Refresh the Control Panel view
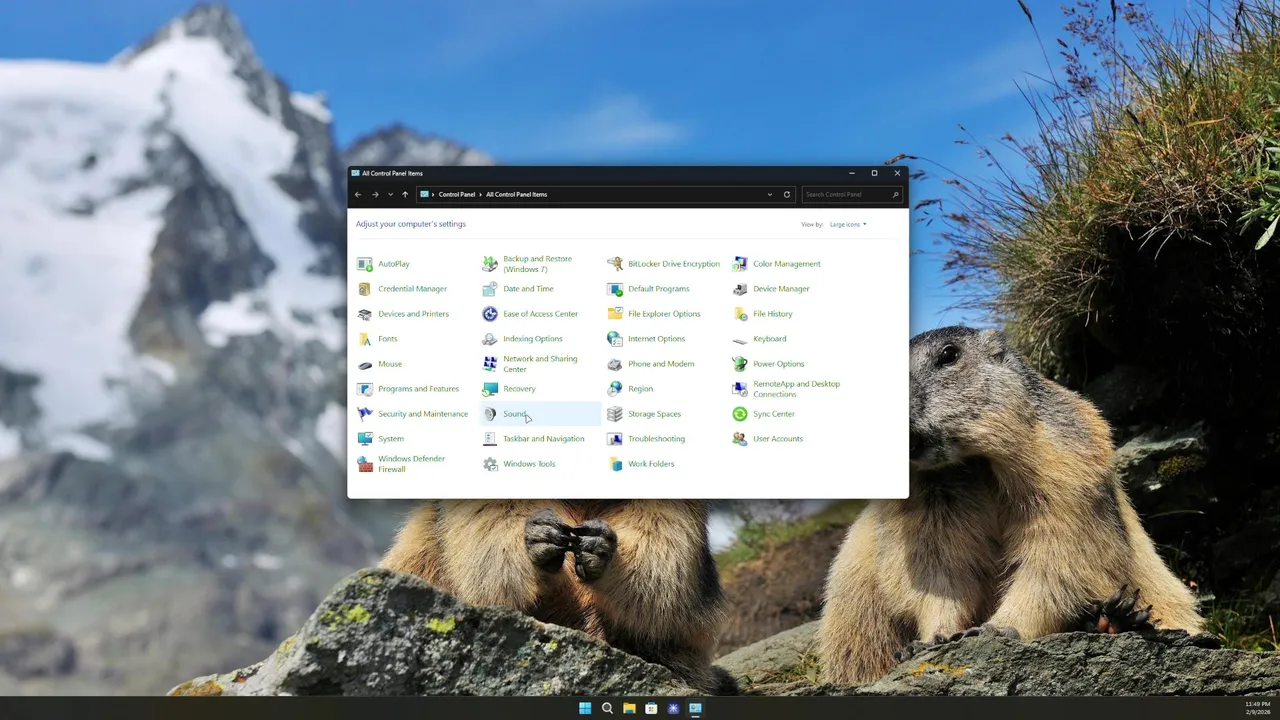 click(x=787, y=195)
